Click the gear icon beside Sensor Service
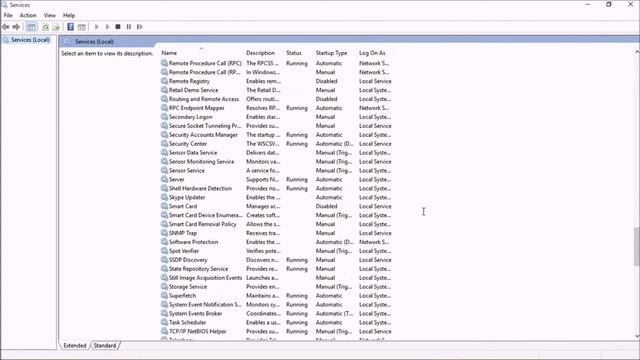Screen dimensions: 640x360 tap(164, 171)
